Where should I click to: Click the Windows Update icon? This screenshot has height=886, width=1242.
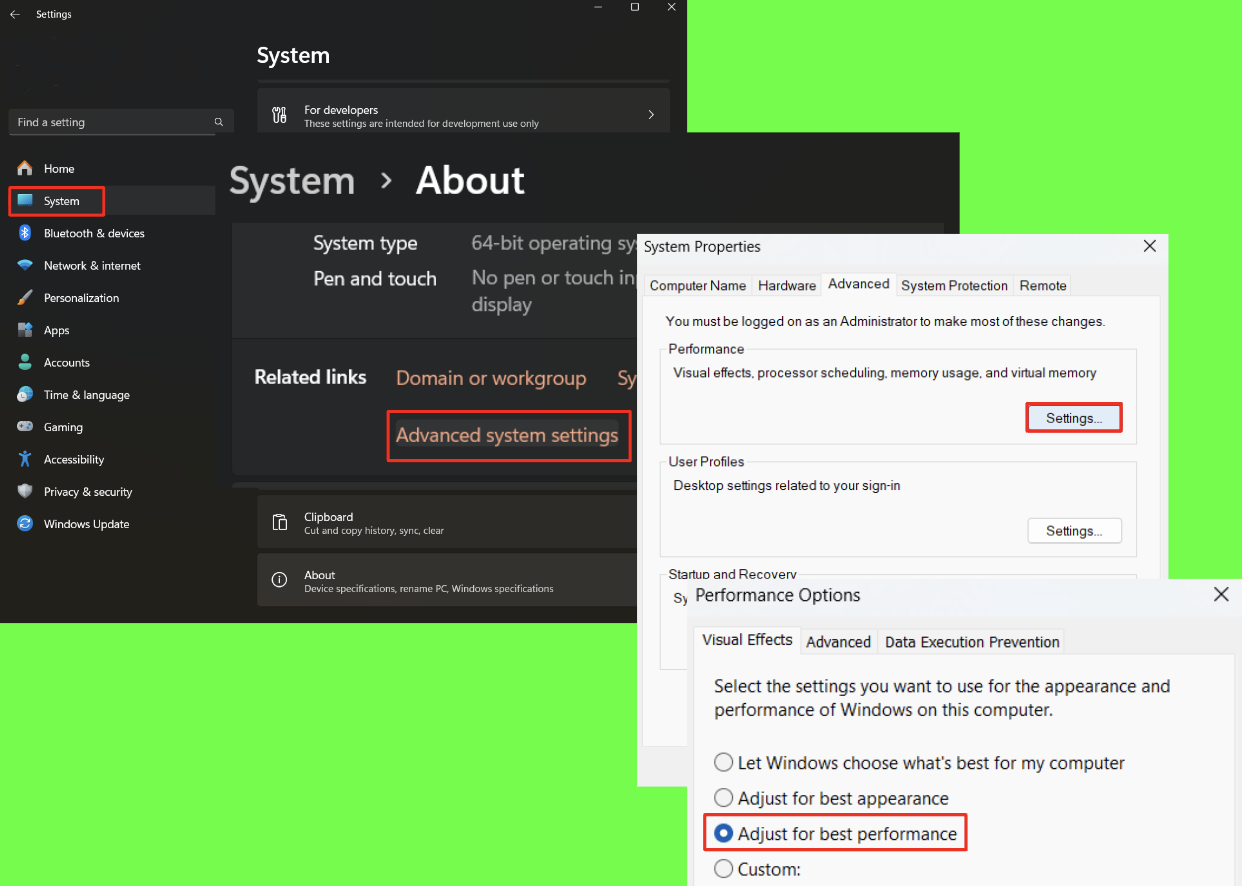[x=25, y=524]
